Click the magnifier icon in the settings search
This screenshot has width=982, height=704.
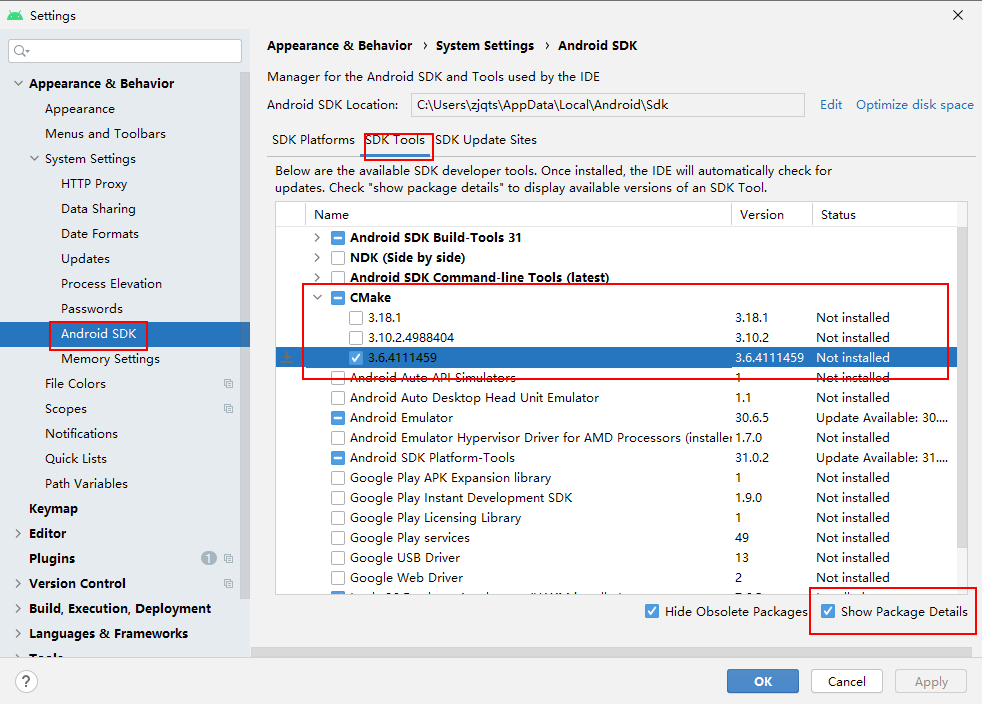21,51
